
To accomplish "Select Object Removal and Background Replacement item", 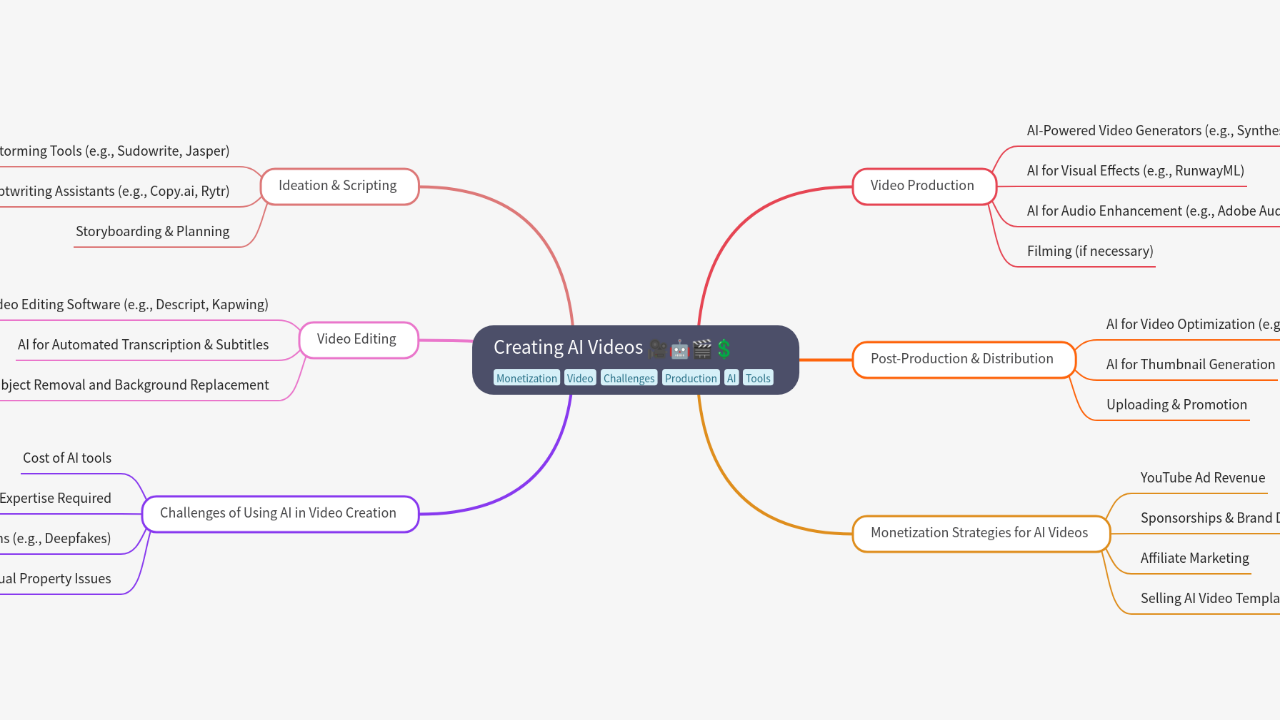I will [134, 385].
